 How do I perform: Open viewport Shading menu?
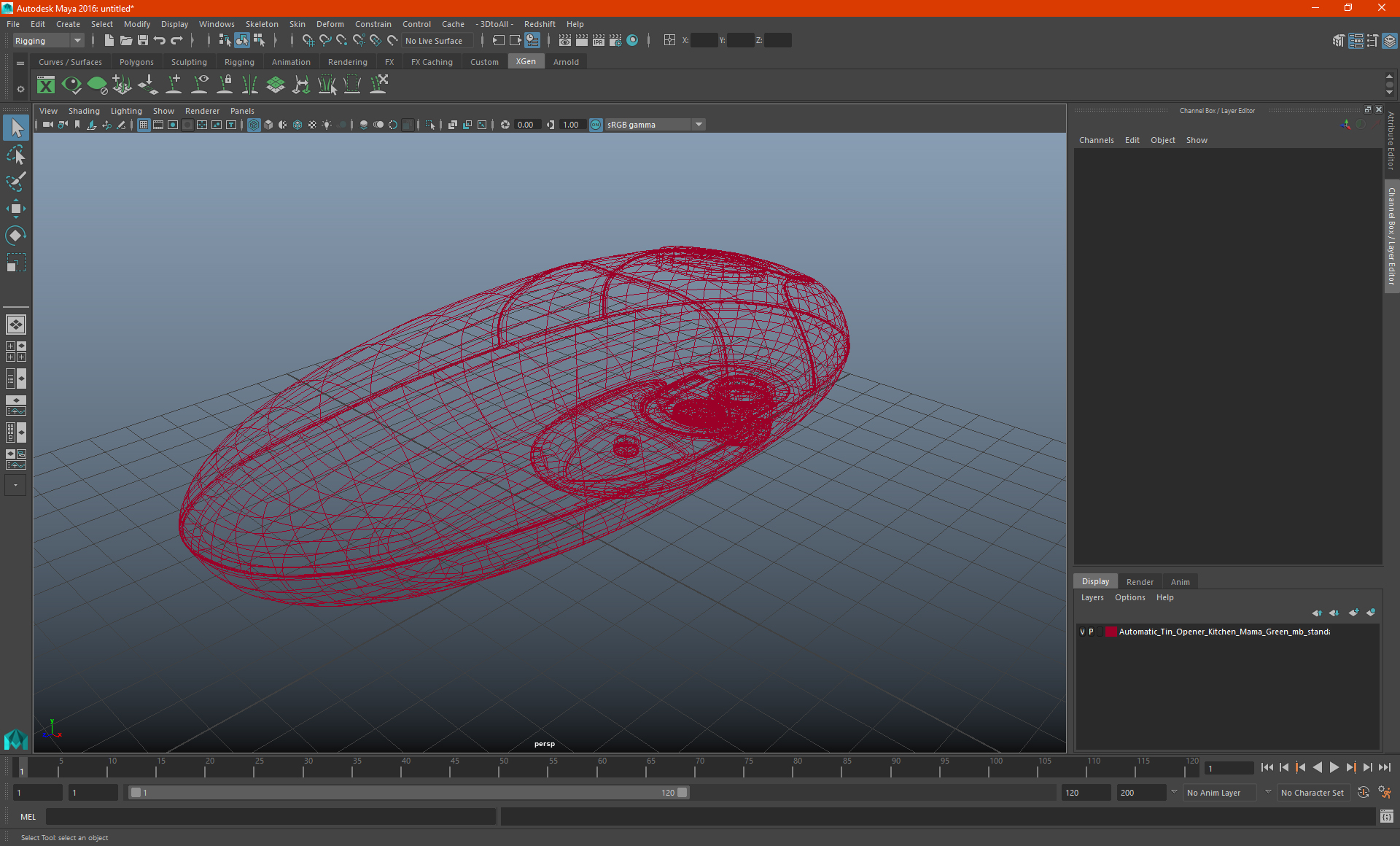pos(84,111)
